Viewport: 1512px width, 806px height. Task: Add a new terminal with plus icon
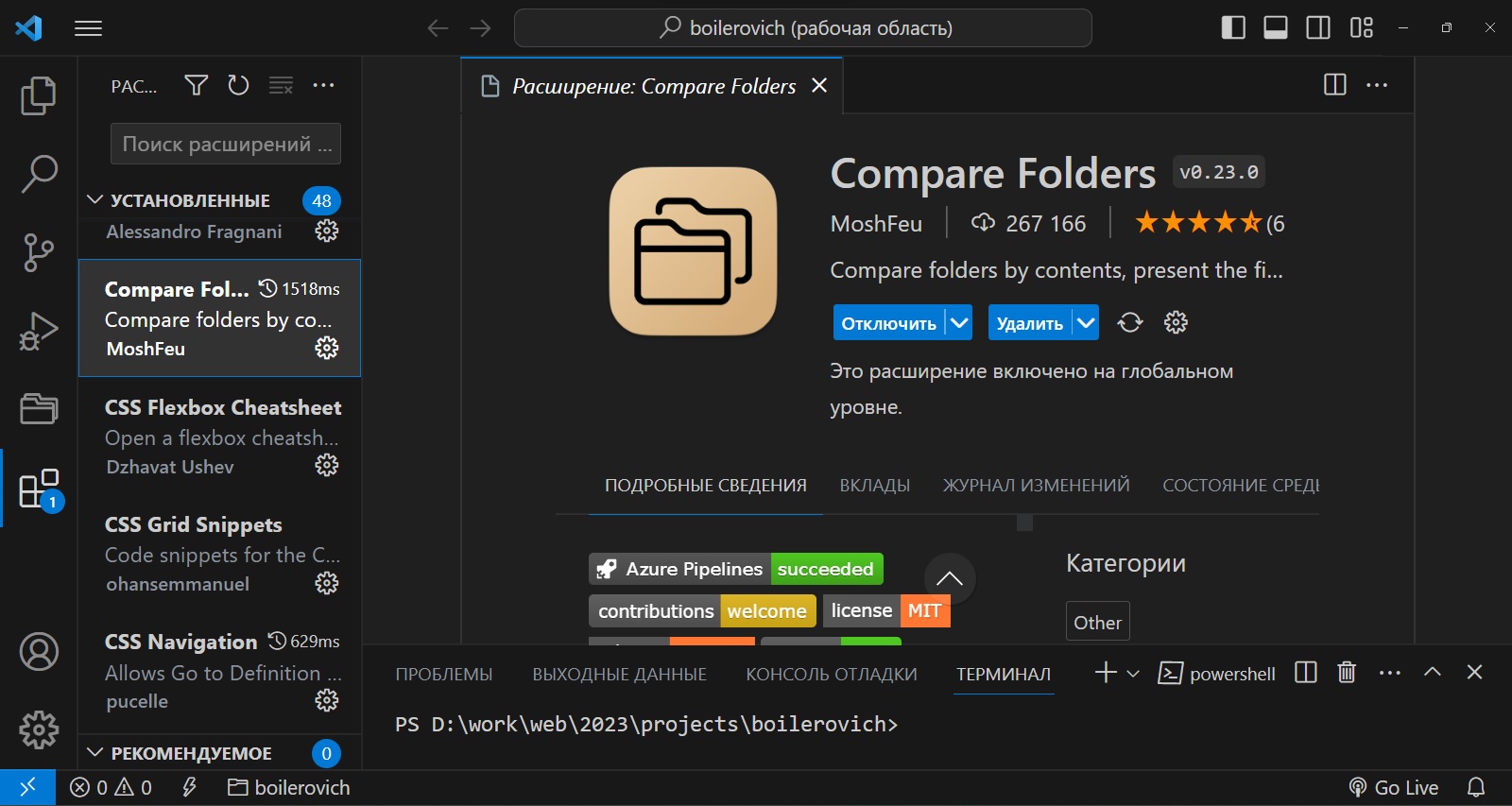1105,672
